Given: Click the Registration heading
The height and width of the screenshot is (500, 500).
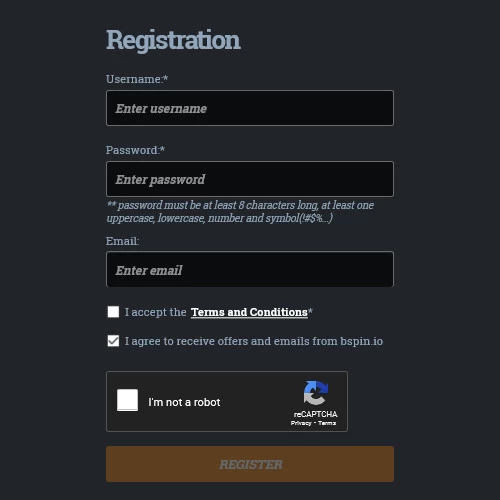Looking at the screenshot, I should pos(173,40).
